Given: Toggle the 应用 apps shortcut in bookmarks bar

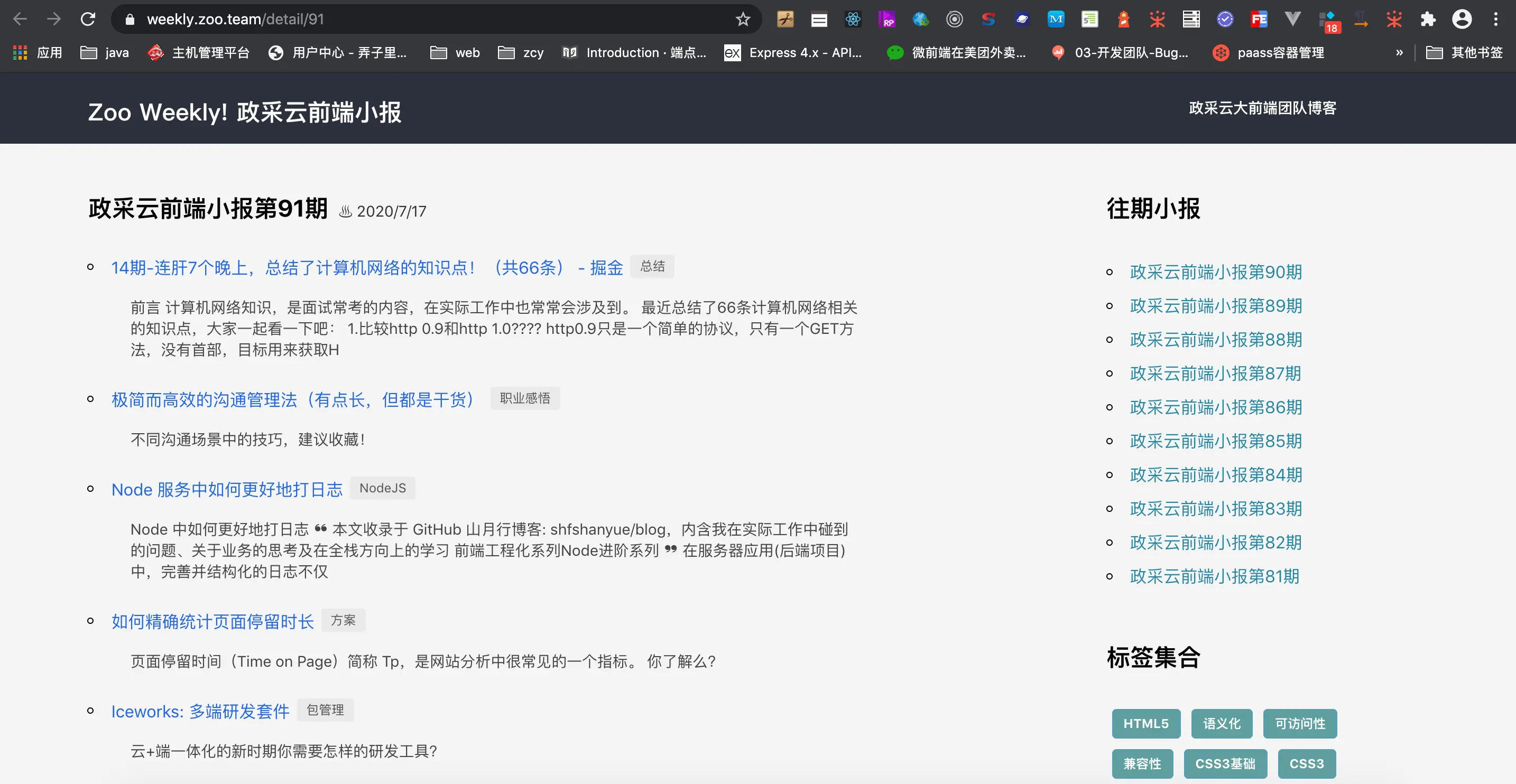Looking at the screenshot, I should click(x=36, y=52).
